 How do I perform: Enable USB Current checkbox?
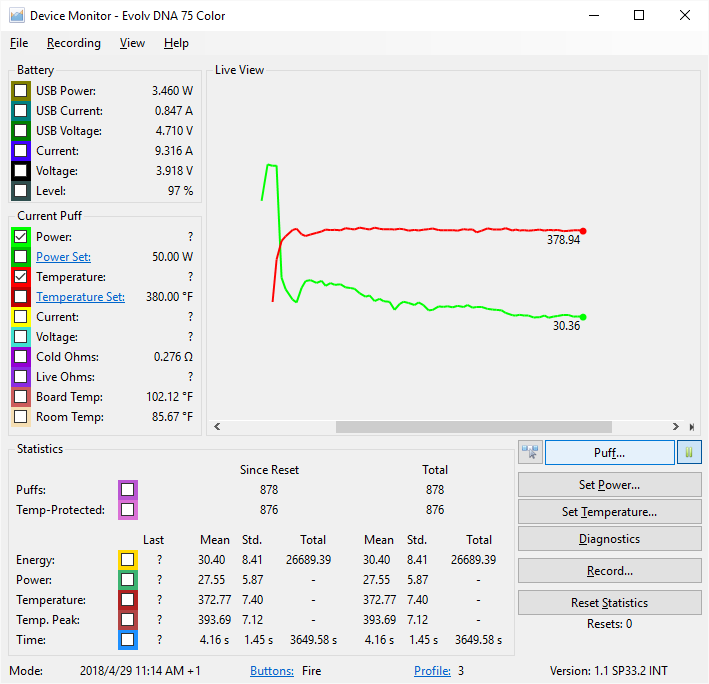(x=20, y=111)
